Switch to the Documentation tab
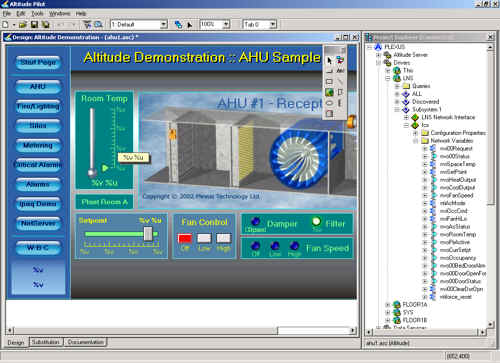Screen dimensions: 500x363 (85, 342)
